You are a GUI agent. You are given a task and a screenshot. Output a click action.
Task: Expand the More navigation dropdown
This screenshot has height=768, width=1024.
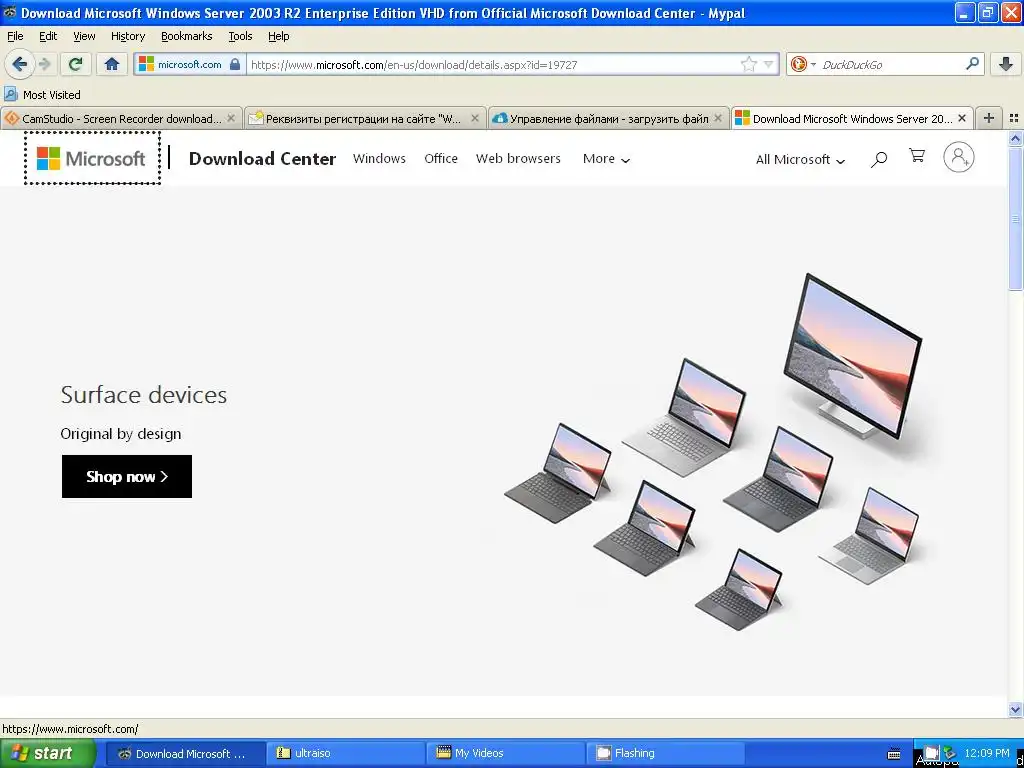pos(606,159)
